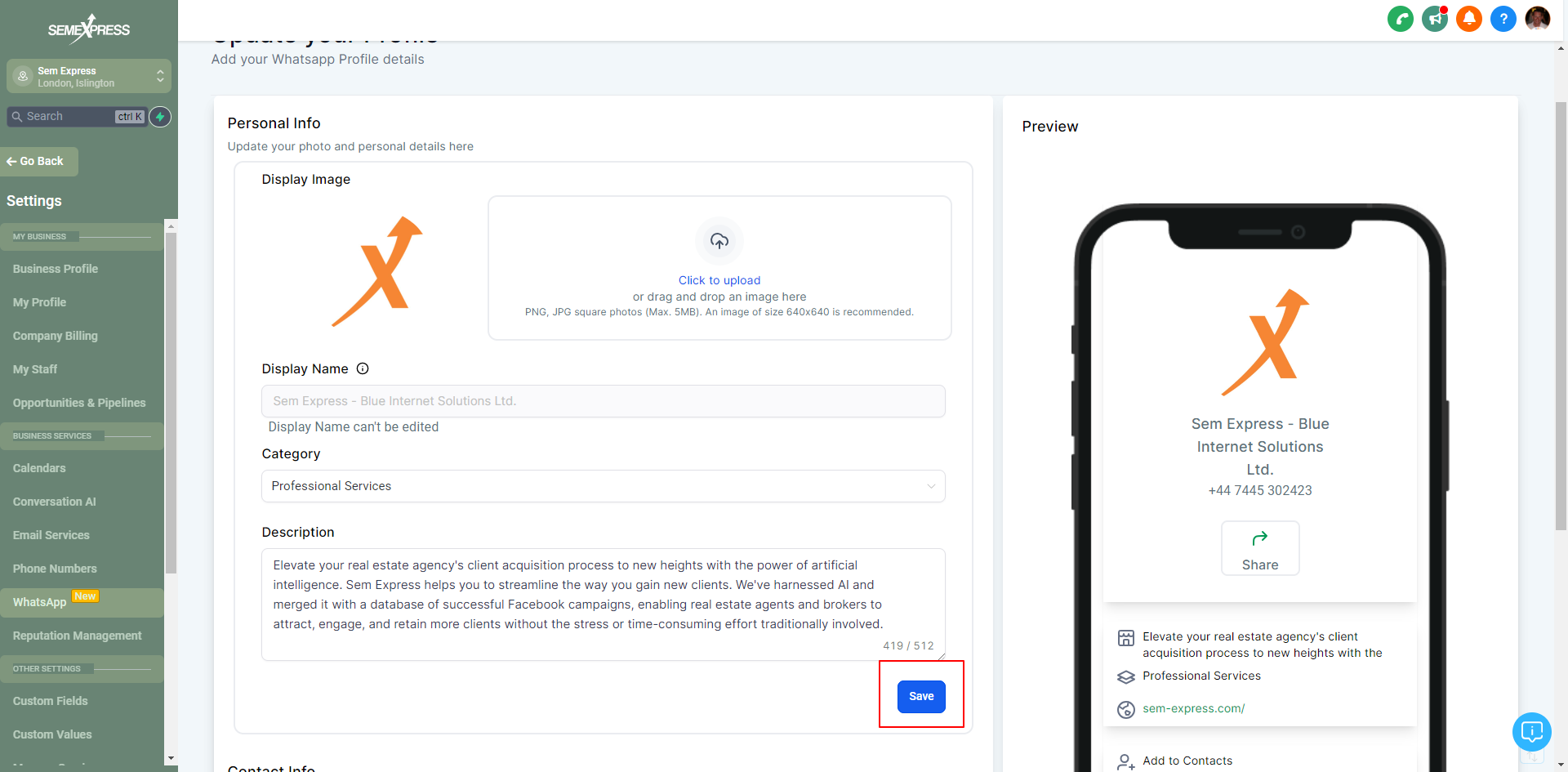Open the orange notifications bell
The width and height of the screenshot is (1568, 772).
[1469, 19]
